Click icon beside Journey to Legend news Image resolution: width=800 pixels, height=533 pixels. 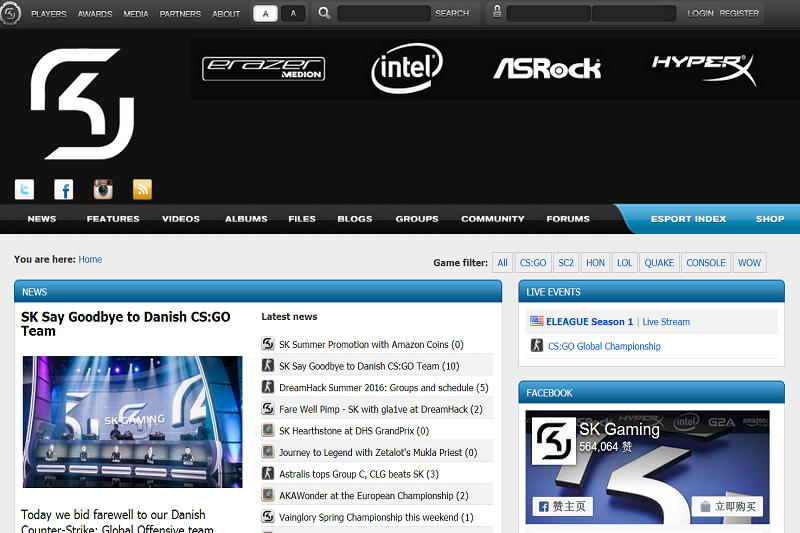(x=268, y=451)
